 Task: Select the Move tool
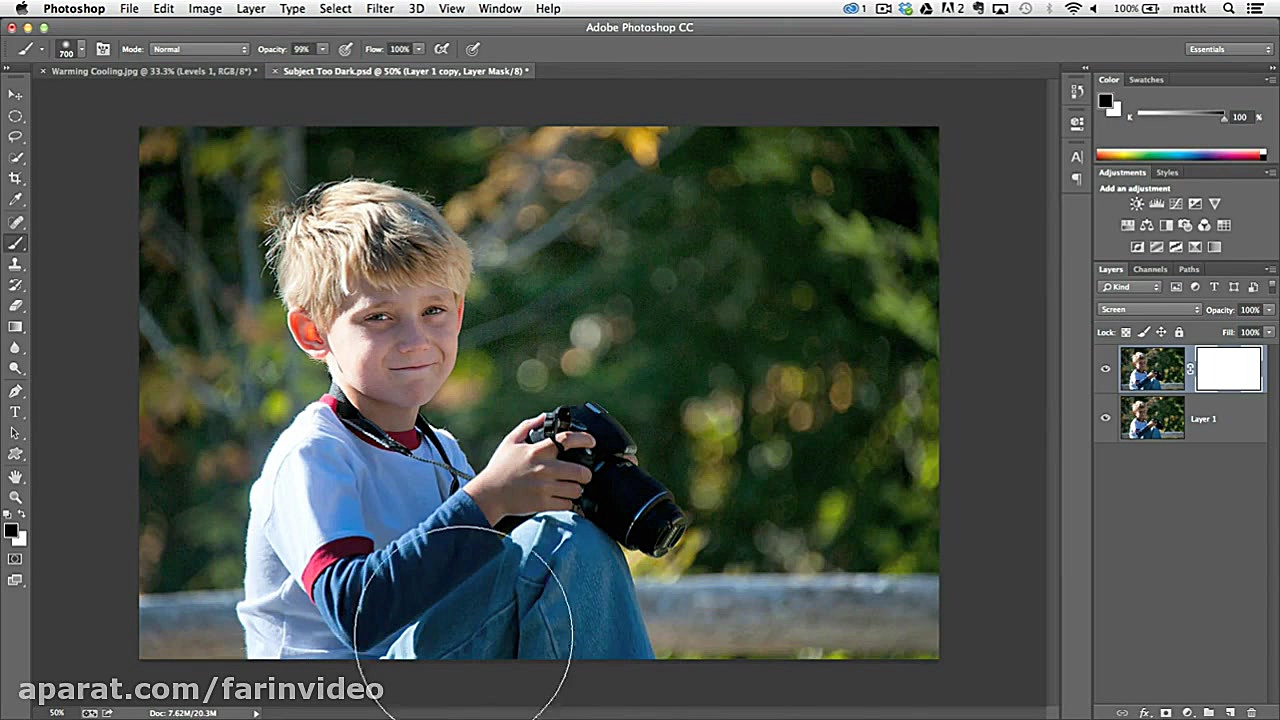(15, 94)
